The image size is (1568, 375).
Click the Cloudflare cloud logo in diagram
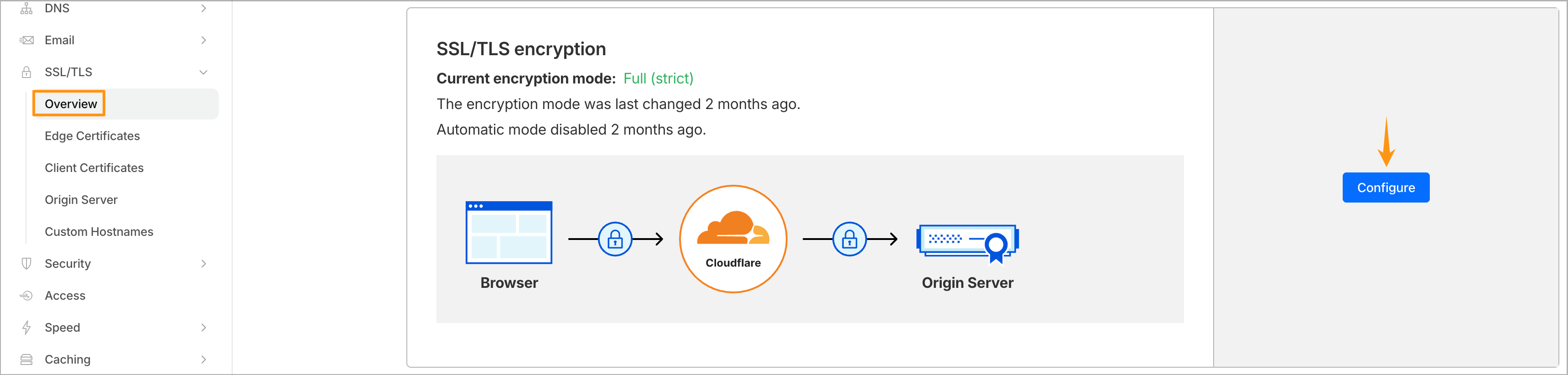(x=733, y=228)
